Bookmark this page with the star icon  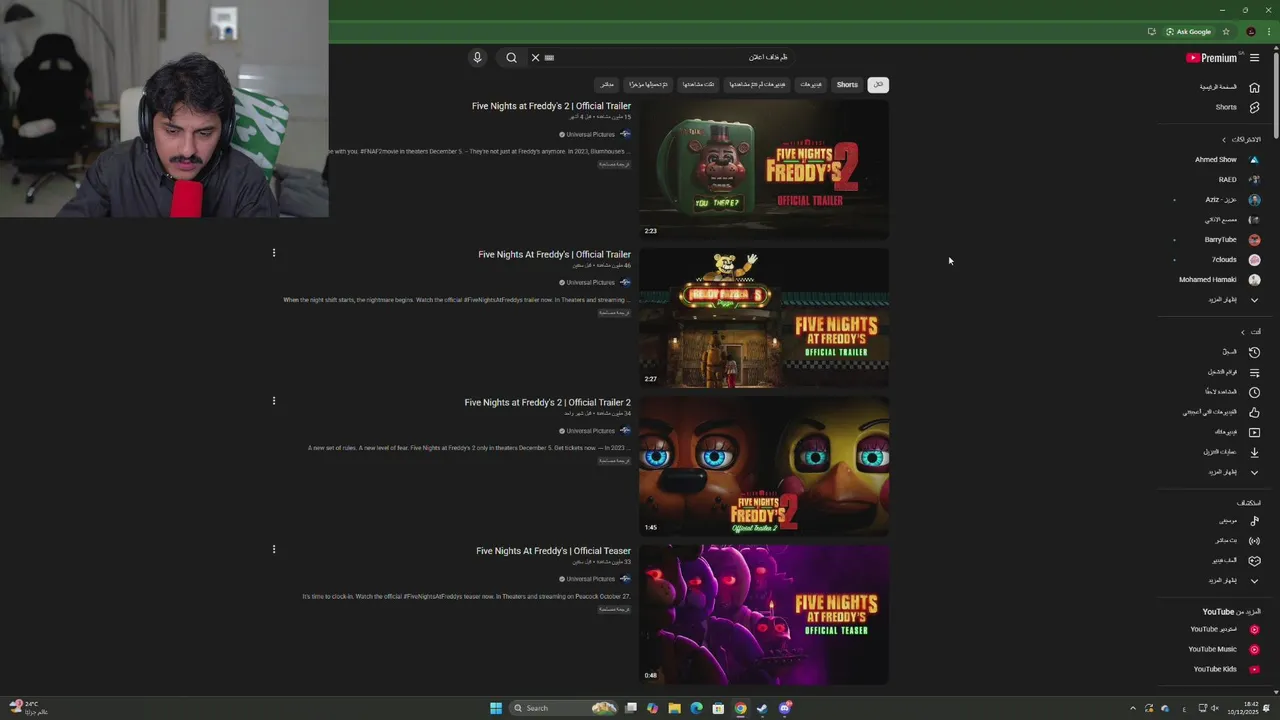(1226, 32)
